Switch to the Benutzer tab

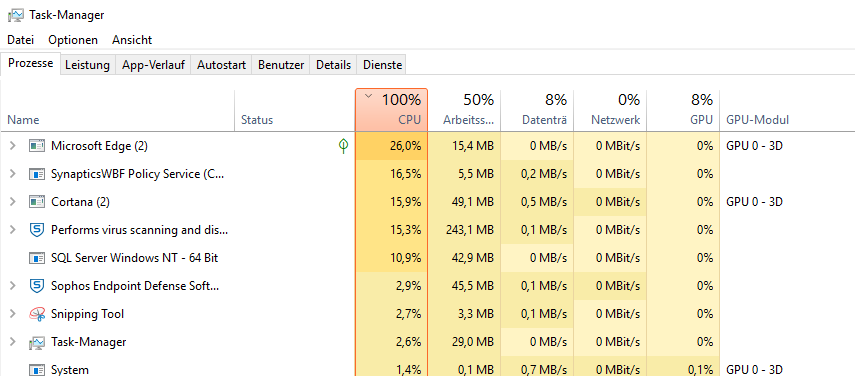281,65
